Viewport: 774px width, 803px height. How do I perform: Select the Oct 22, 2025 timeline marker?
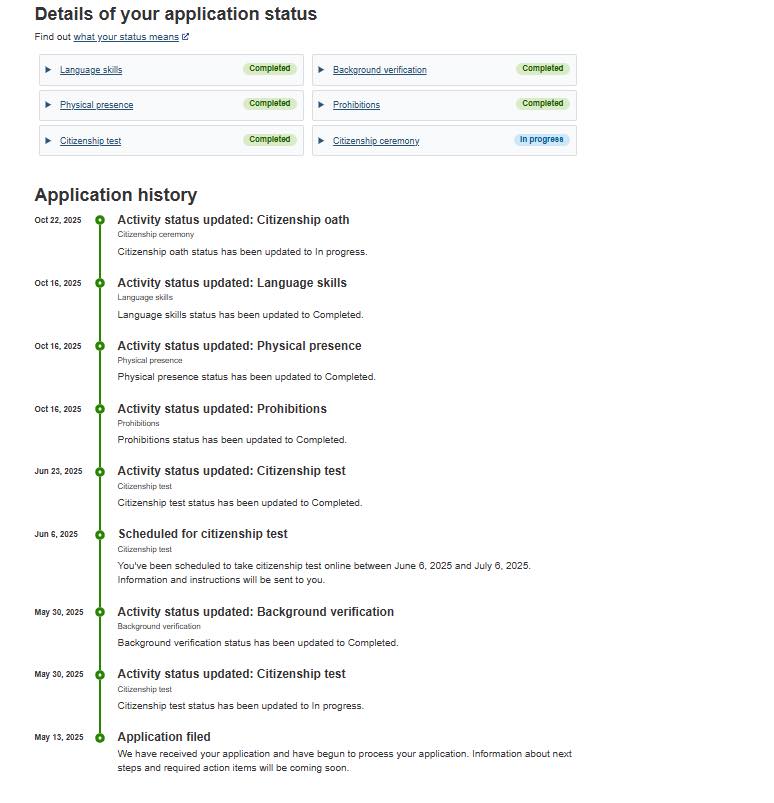coord(100,220)
